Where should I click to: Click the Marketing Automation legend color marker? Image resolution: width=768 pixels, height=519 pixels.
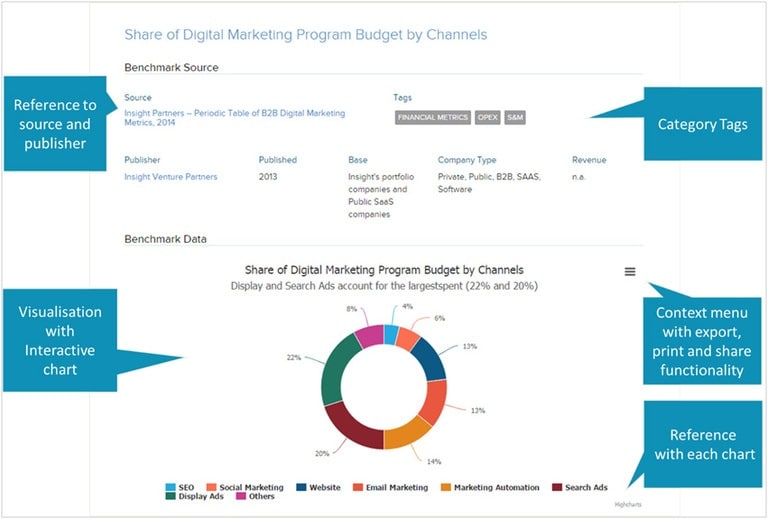pos(446,488)
